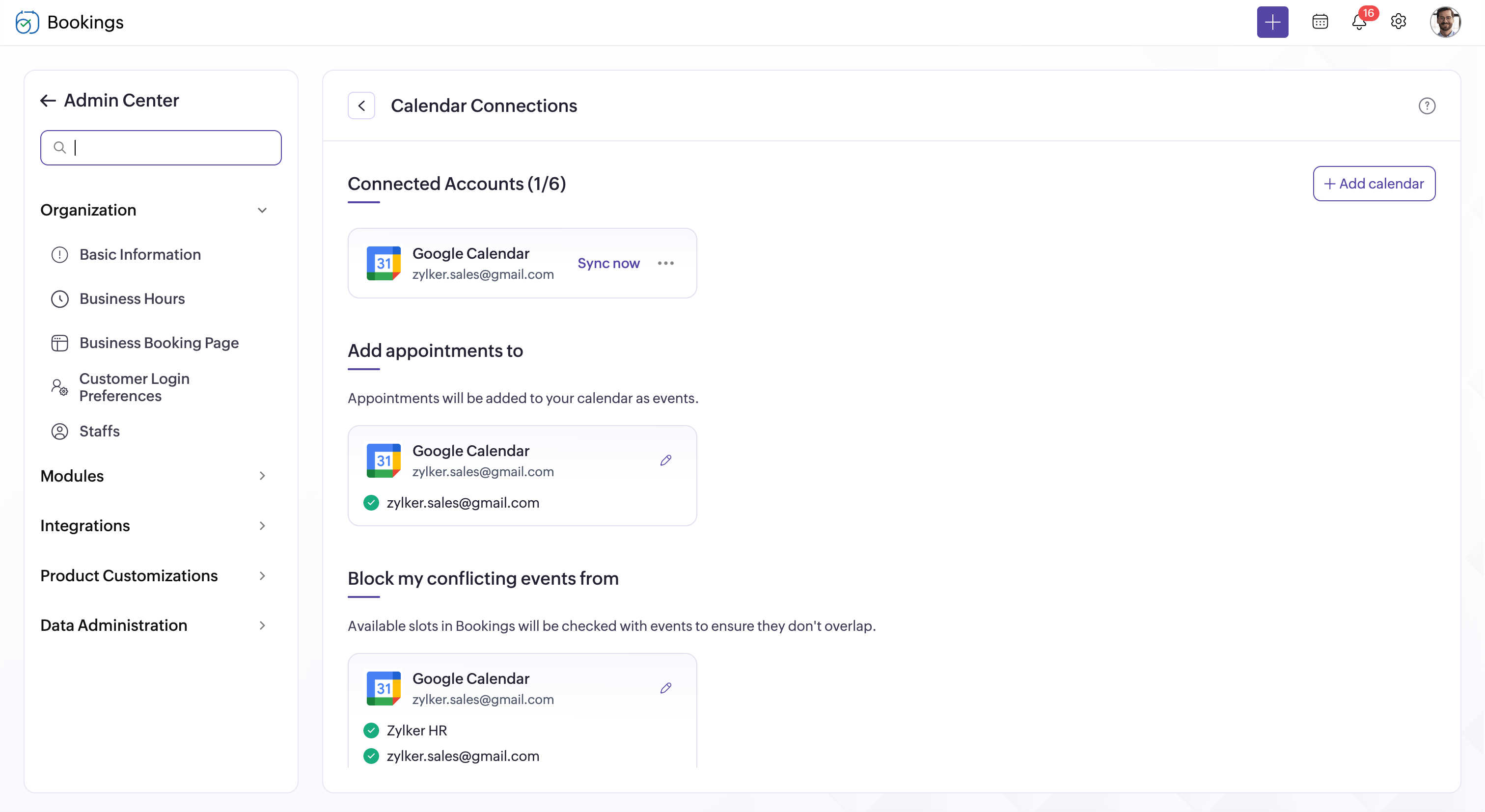This screenshot has width=1485, height=812.
Task: Click the purple plus create button
Action: tap(1272, 22)
